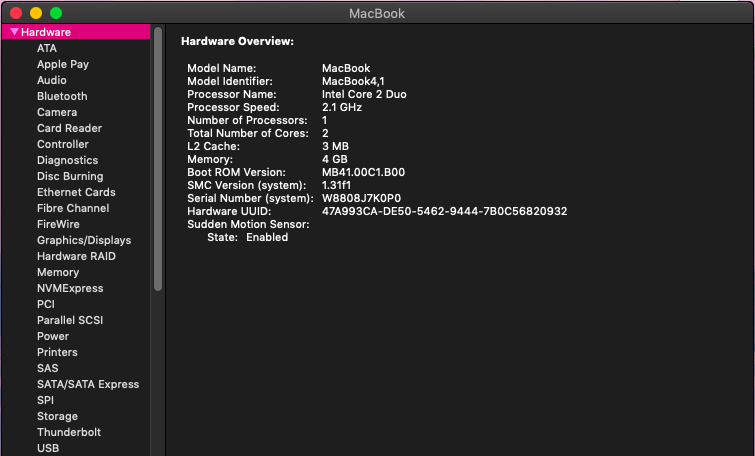Minimize window using the yellow button

[36, 13]
